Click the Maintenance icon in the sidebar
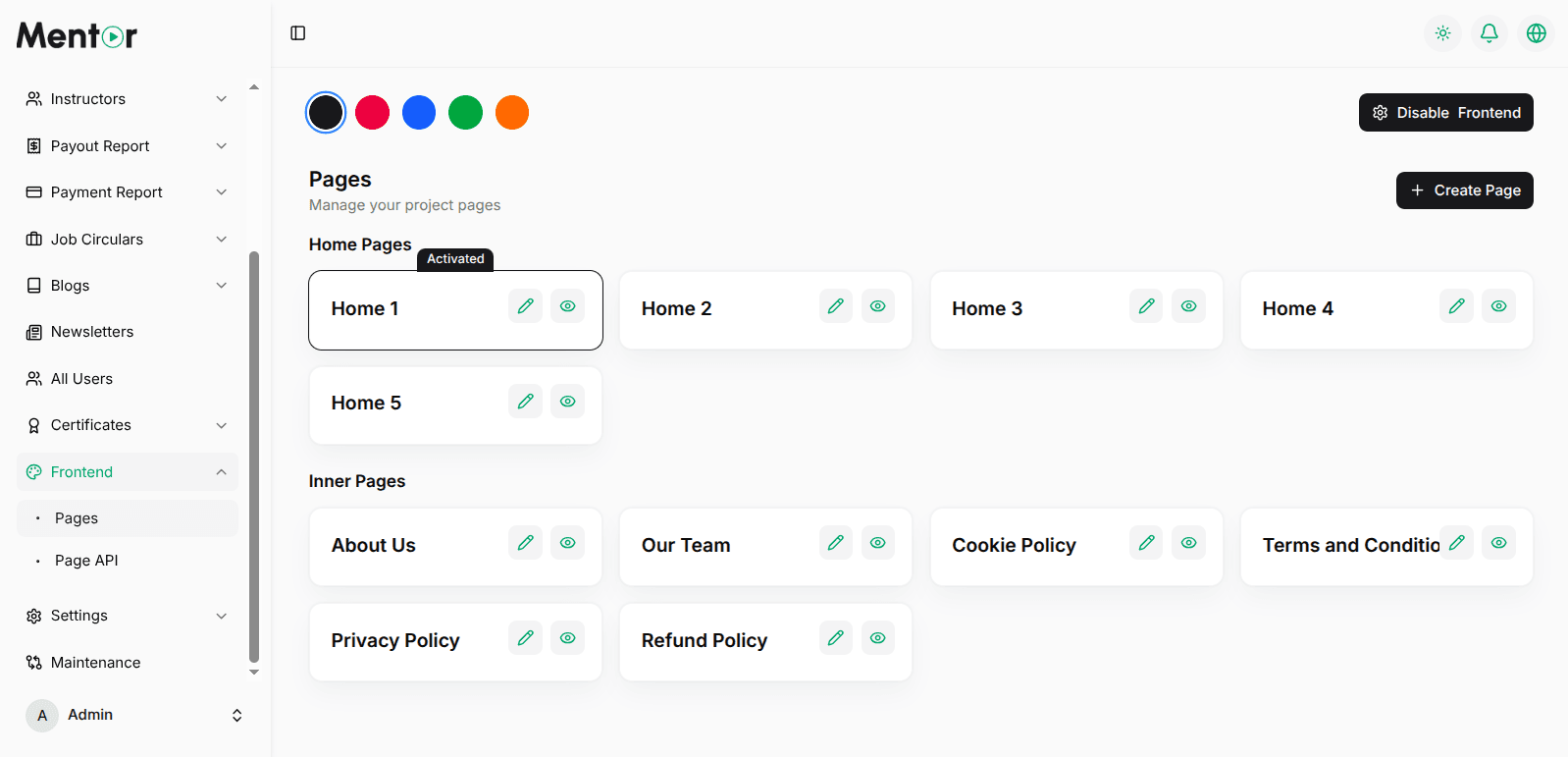The height and width of the screenshot is (757, 1568). [32, 663]
